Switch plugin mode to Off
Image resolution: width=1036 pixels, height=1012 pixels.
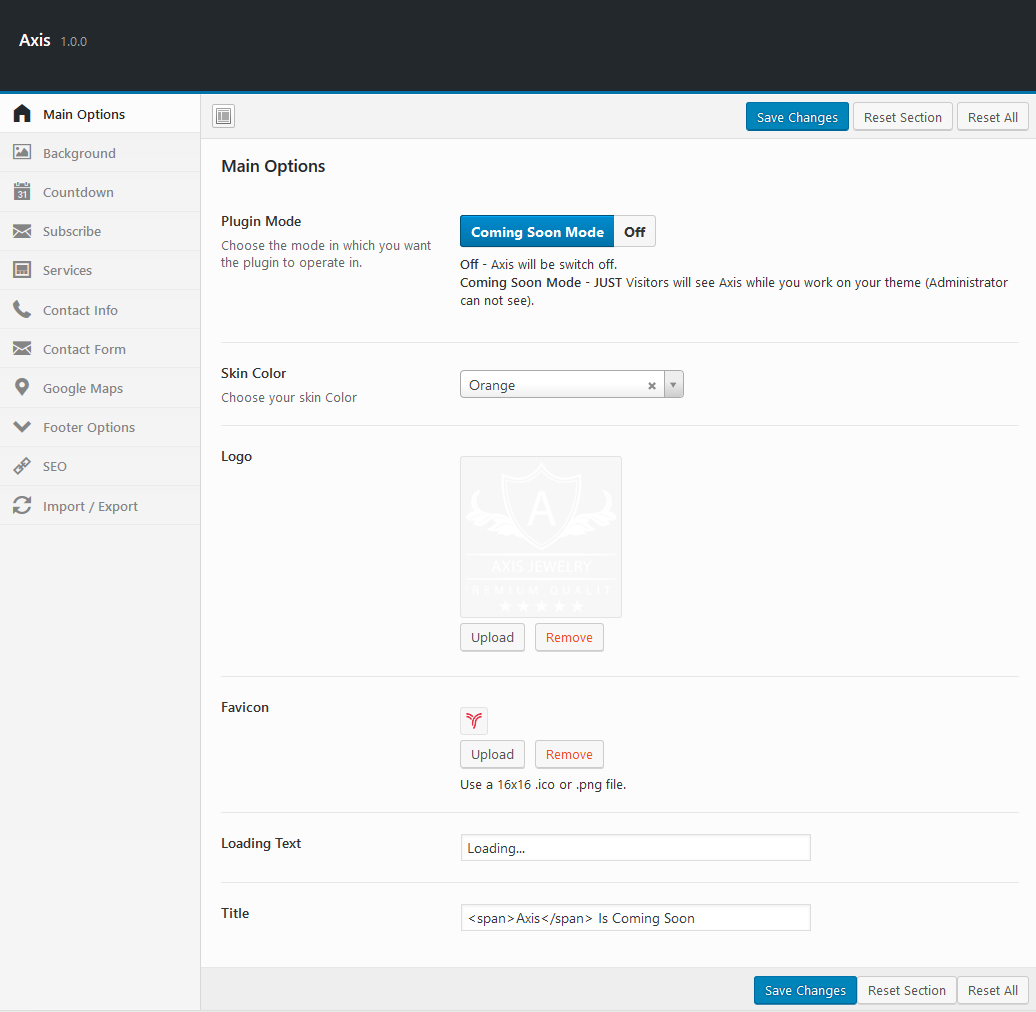tap(635, 232)
